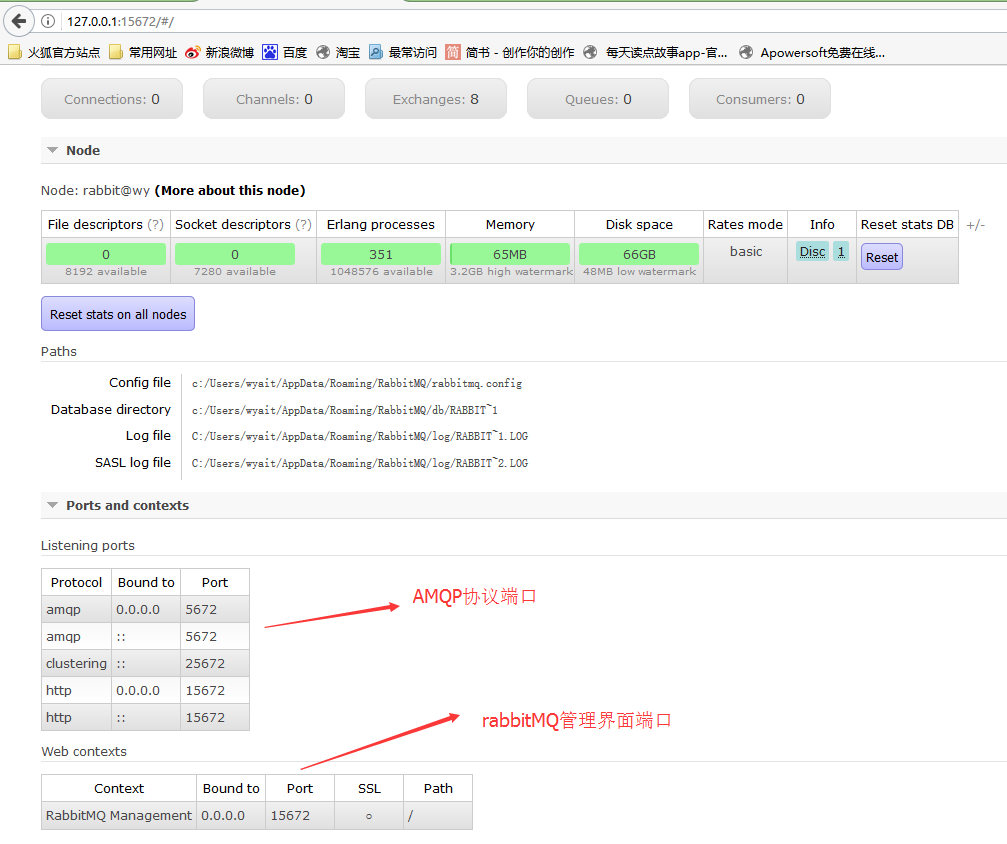The image size is (1007, 844).
Task: Click the File descriptors 0 status bar
Action: point(106,254)
